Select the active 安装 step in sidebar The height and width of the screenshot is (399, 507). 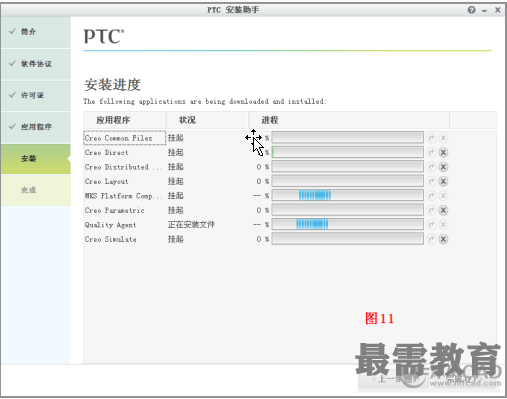pyautogui.click(x=36, y=159)
